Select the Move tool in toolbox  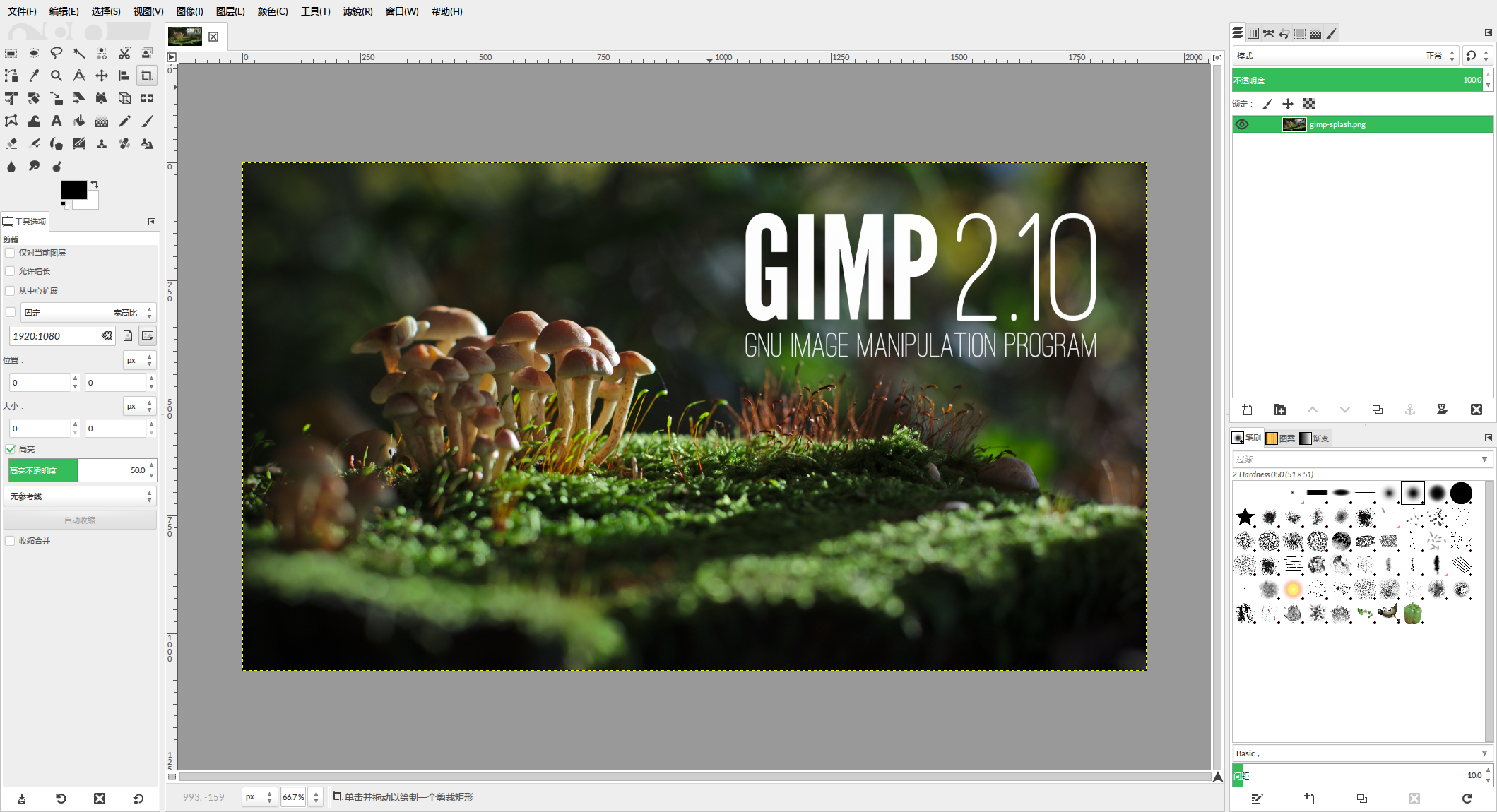click(102, 76)
